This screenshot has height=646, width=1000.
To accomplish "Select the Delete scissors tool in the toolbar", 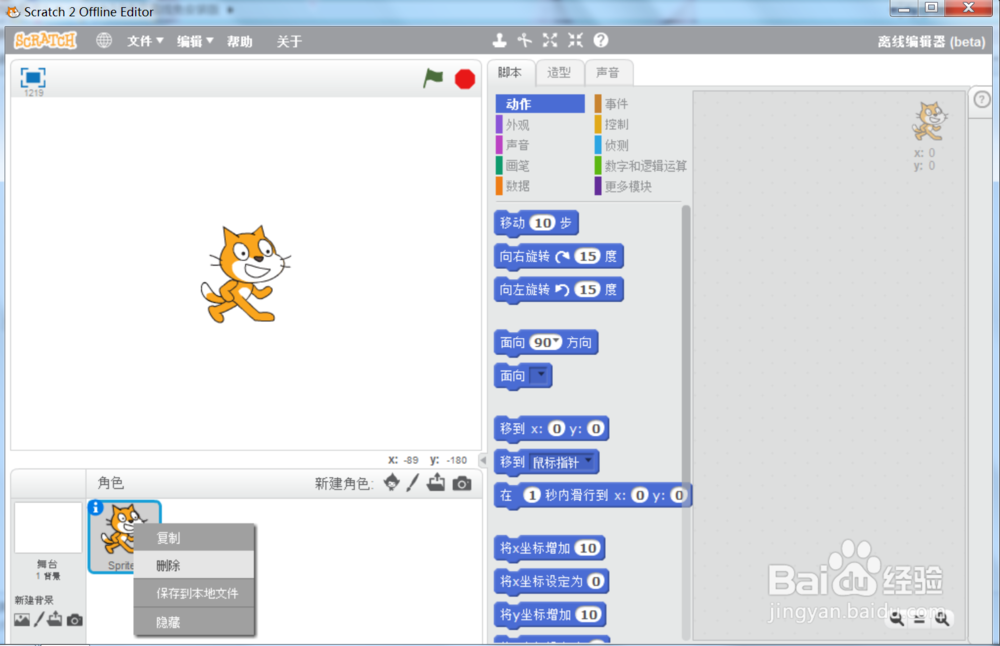I will pyautogui.click(x=524, y=40).
